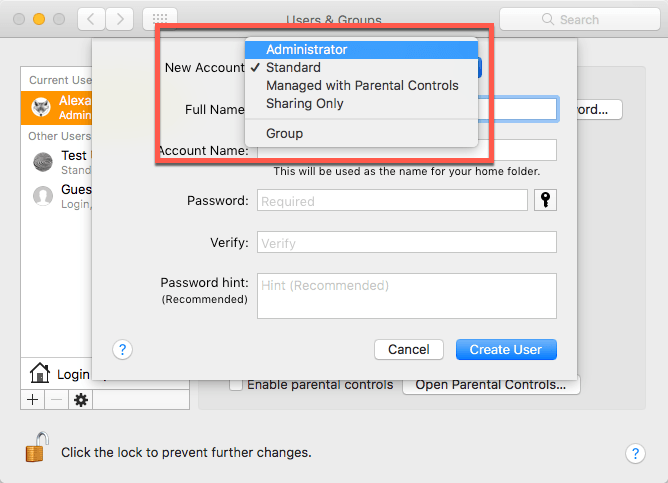Click into the Password hint box
This screenshot has height=483, width=668.
pos(406,295)
